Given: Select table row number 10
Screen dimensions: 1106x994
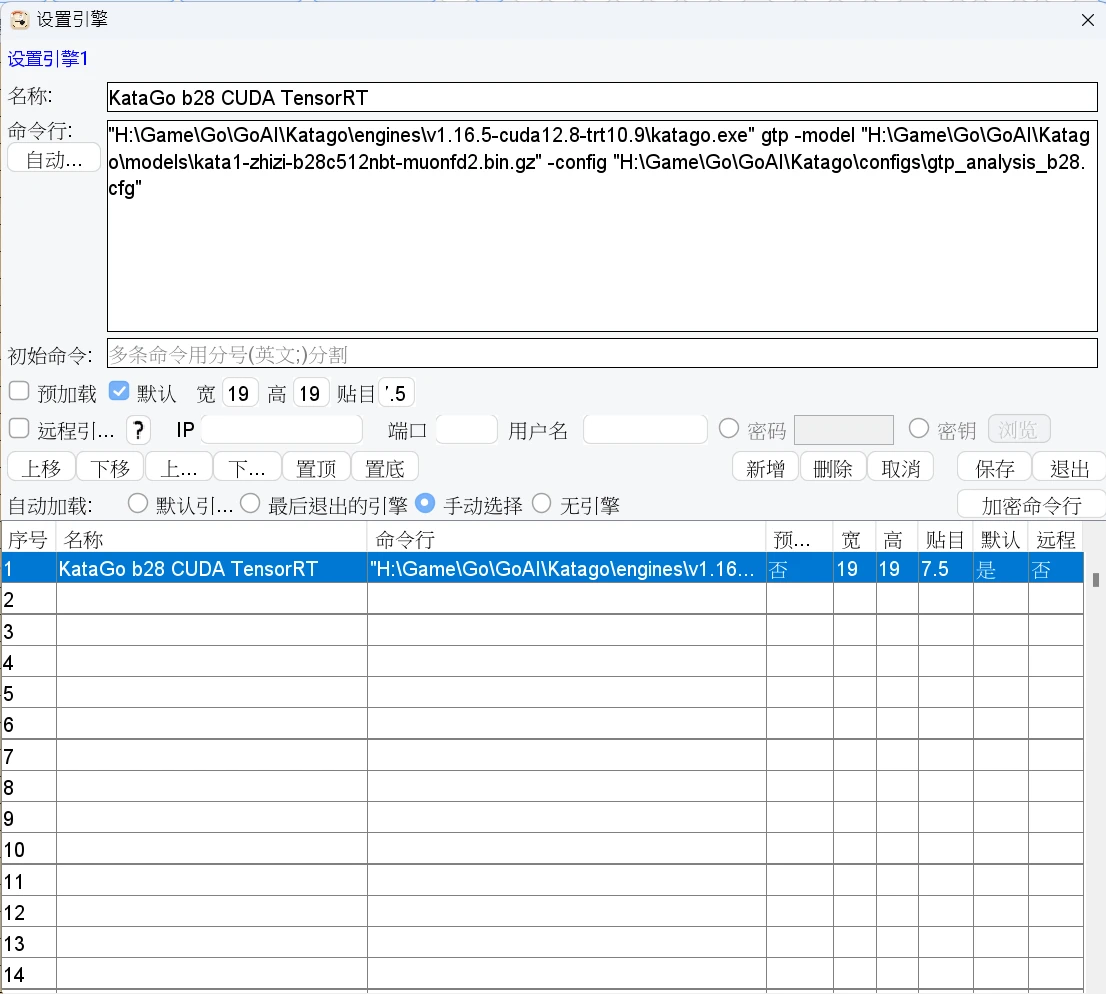Looking at the screenshot, I should click(x=542, y=849).
